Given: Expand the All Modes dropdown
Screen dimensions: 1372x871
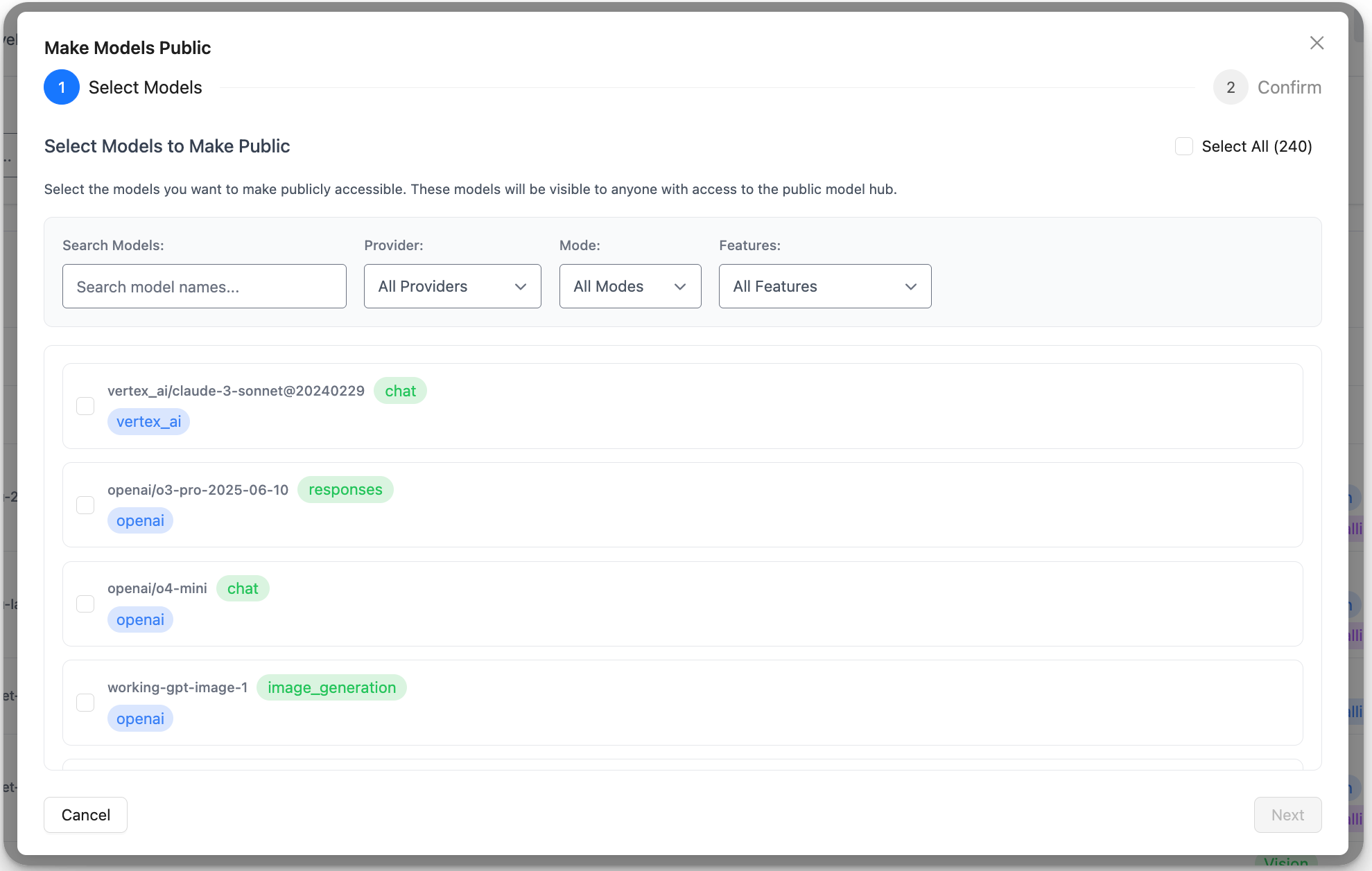Looking at the screenshot, I should coord(629,286).
